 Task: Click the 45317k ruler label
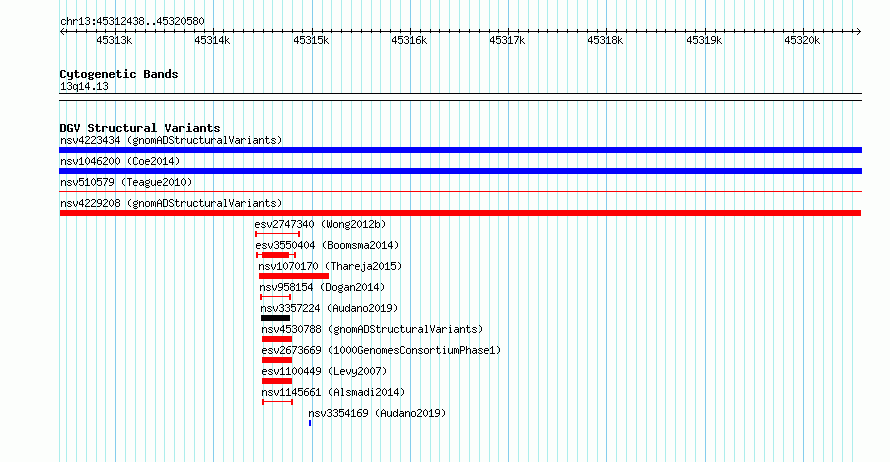click(507, 40)
